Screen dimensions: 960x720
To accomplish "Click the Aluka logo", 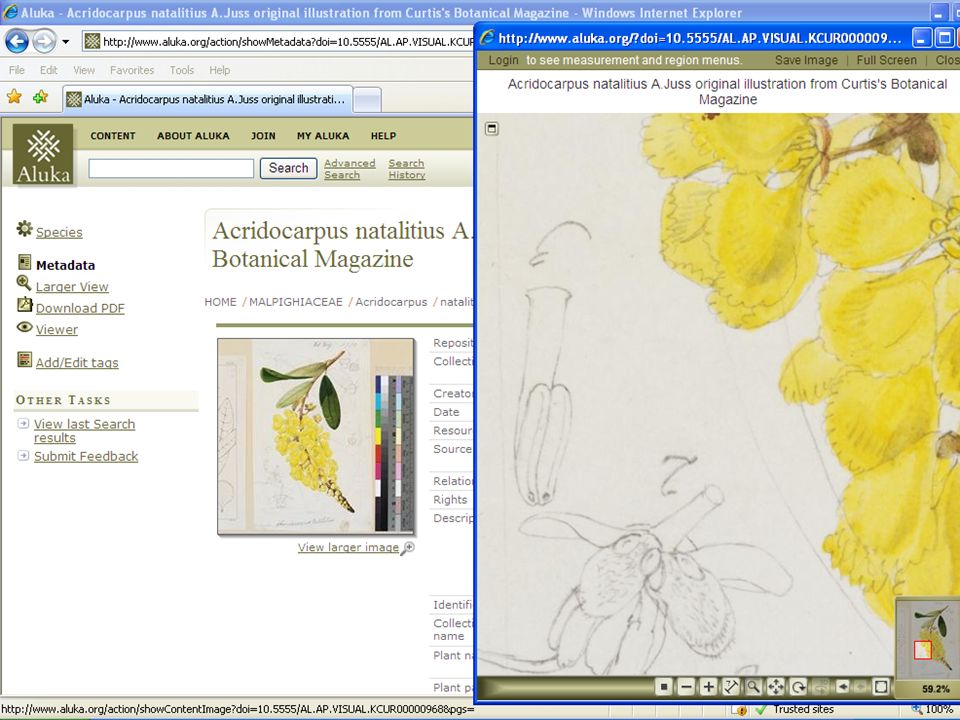I will point(43,154).
